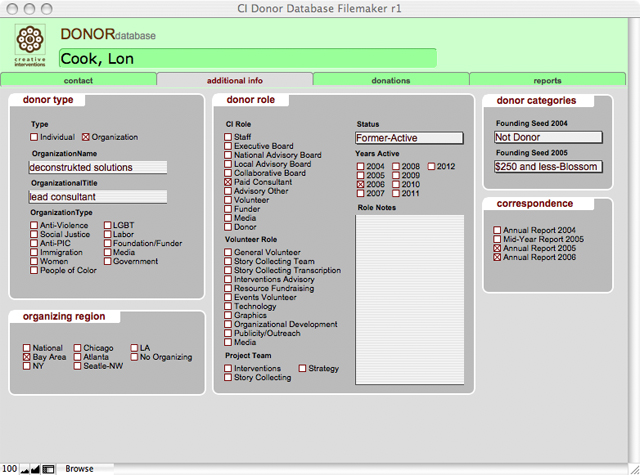640x475 pixels.
Task: Click the zoom out icon in status bar
Action: pyautogui.click(x=25, y=468)
